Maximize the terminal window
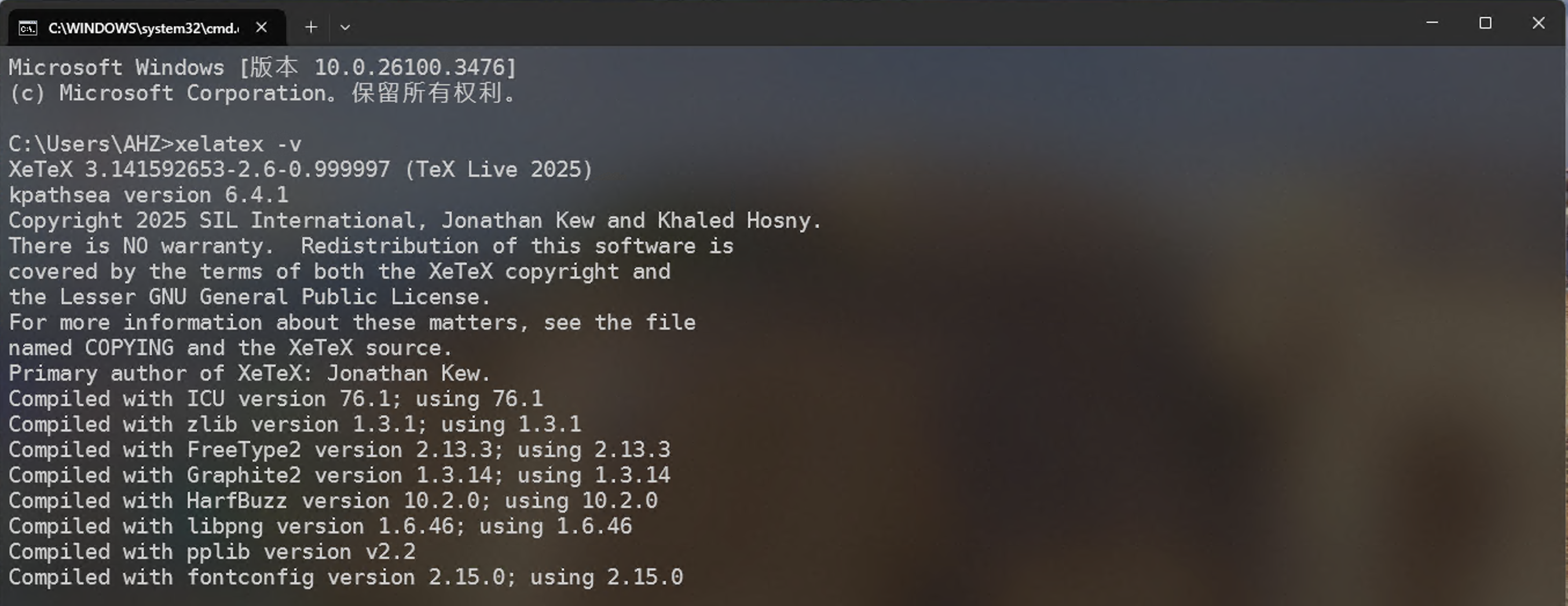1568x606 pixels. 1485,23
